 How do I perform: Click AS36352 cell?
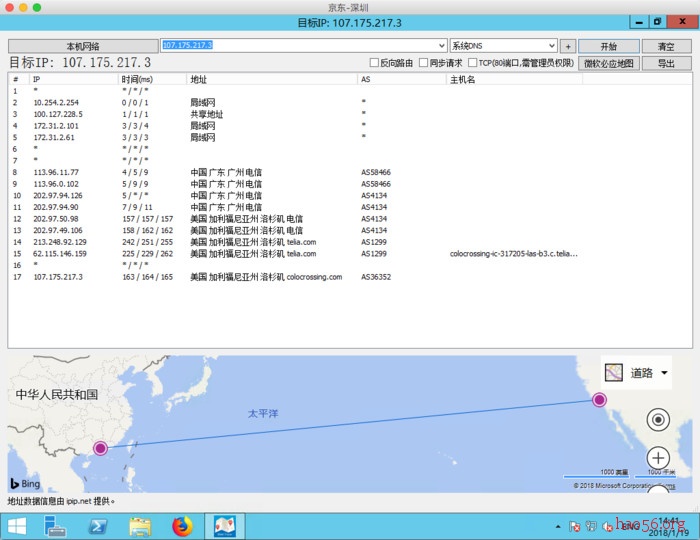(x=376, y=277)
